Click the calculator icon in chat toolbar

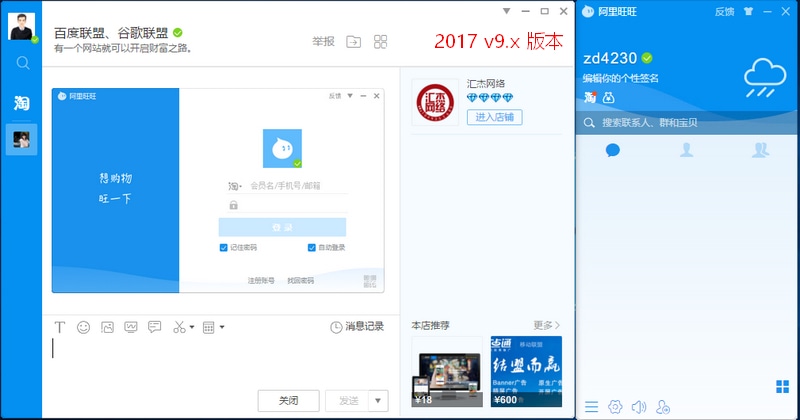click(209, 327)
